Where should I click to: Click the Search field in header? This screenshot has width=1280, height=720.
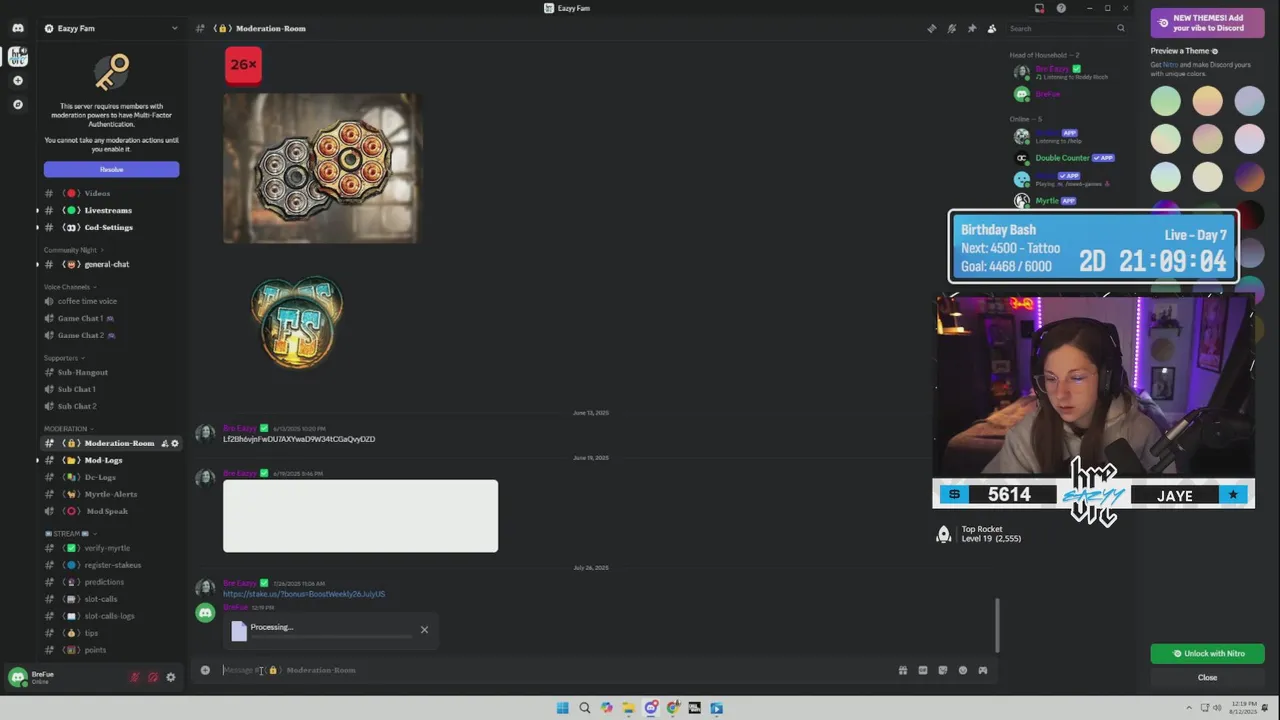(1067, 28)
